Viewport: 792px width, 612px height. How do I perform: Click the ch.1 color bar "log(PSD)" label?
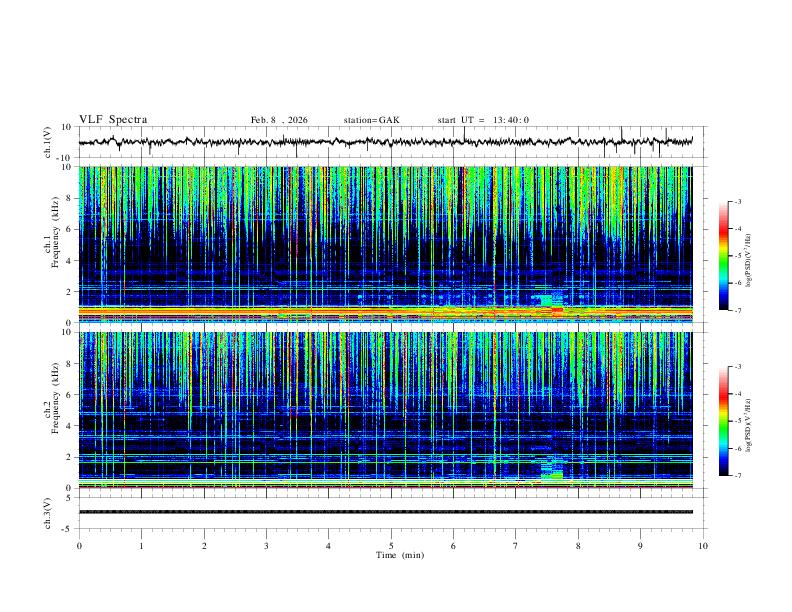click(749, 261)
